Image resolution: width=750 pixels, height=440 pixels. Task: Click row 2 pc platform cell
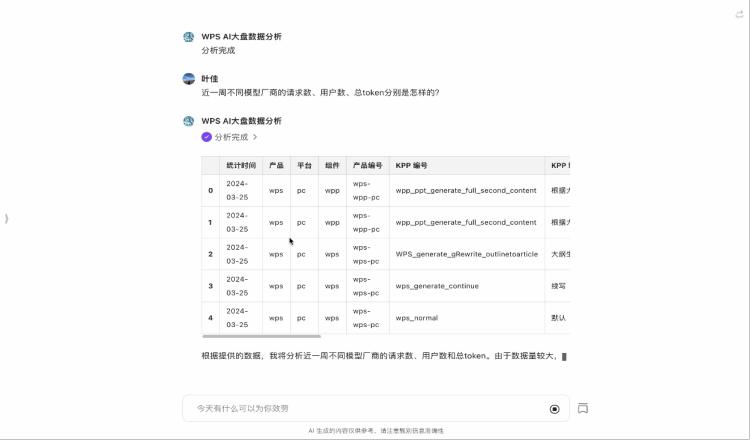click(304, 254)
